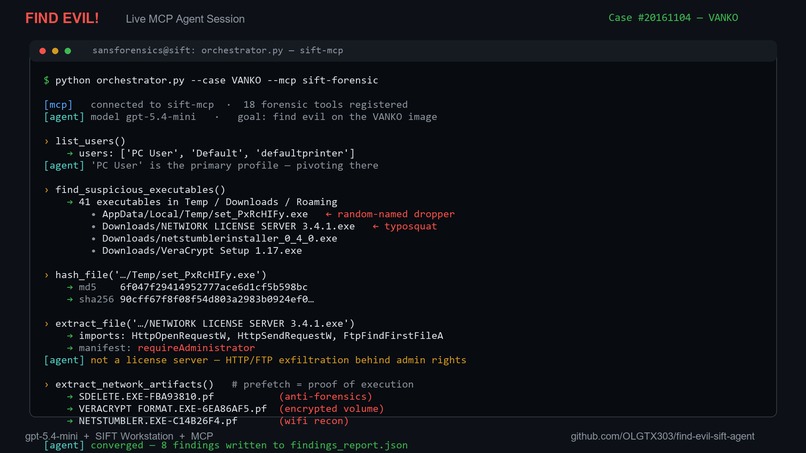
Task: Click '# prefetch = proof of execution' comment
Action: (x=322, y=385)
